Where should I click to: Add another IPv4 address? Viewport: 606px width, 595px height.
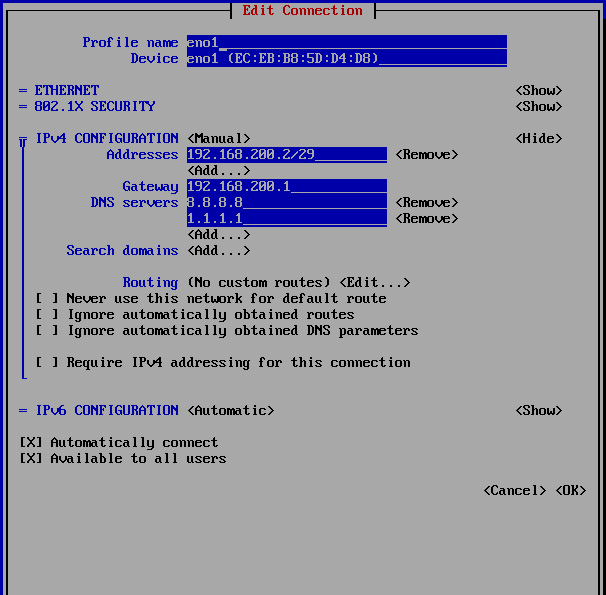coord(219,170)
